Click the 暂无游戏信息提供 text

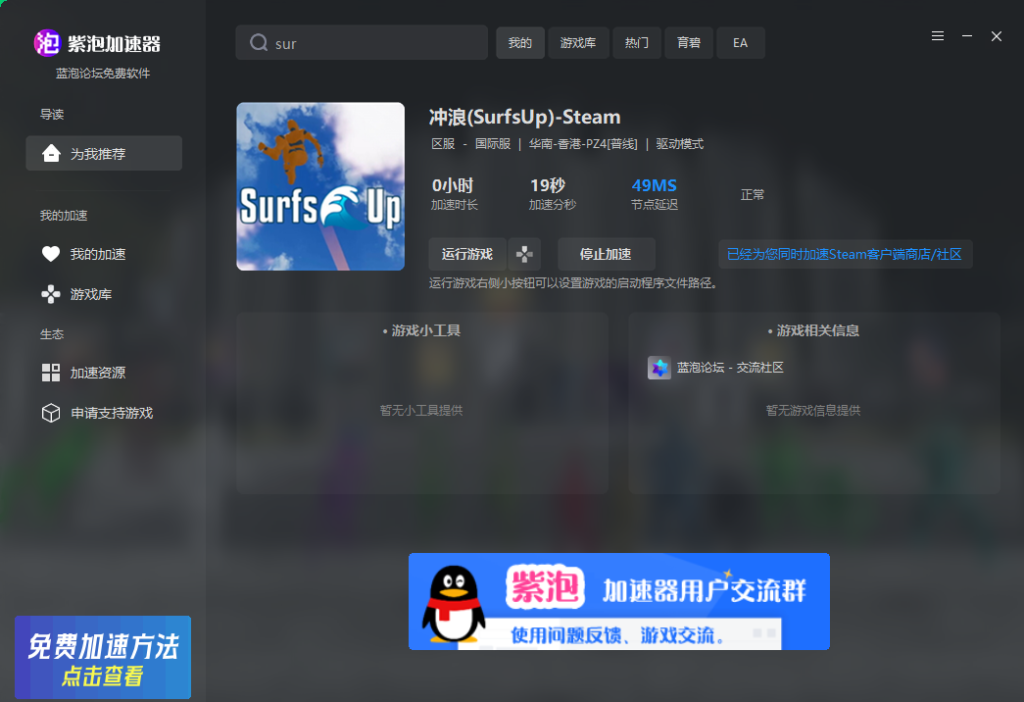coord(813,410)
